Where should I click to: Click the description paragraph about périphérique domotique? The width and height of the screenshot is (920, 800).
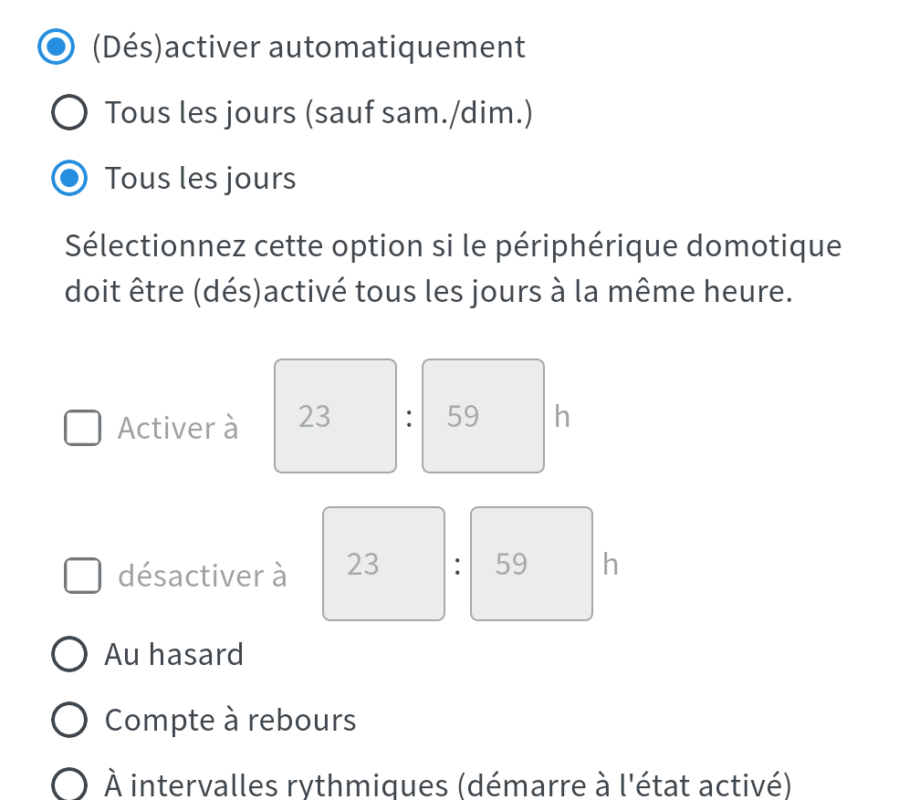[452, 268]
